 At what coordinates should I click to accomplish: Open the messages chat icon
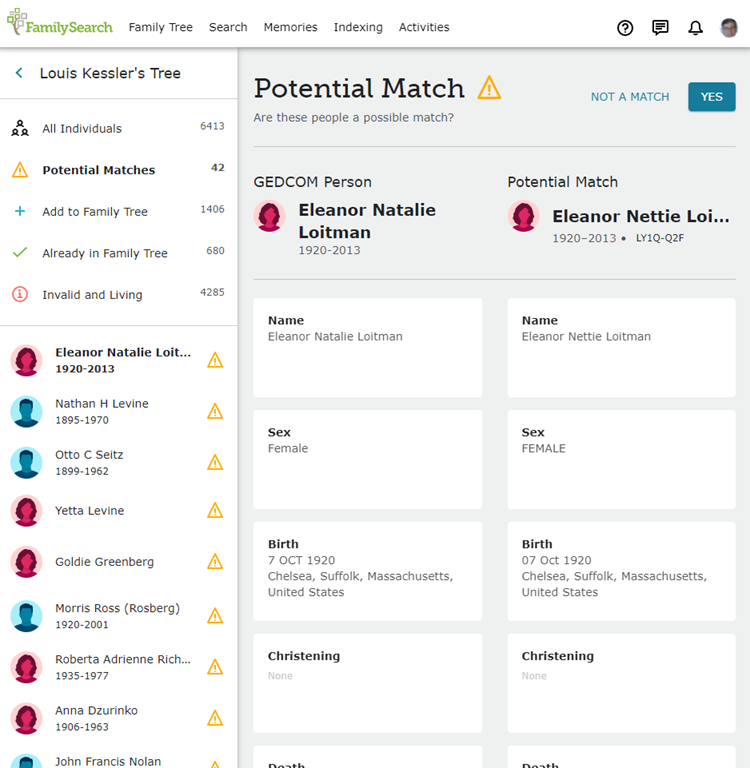coord(660,27)
